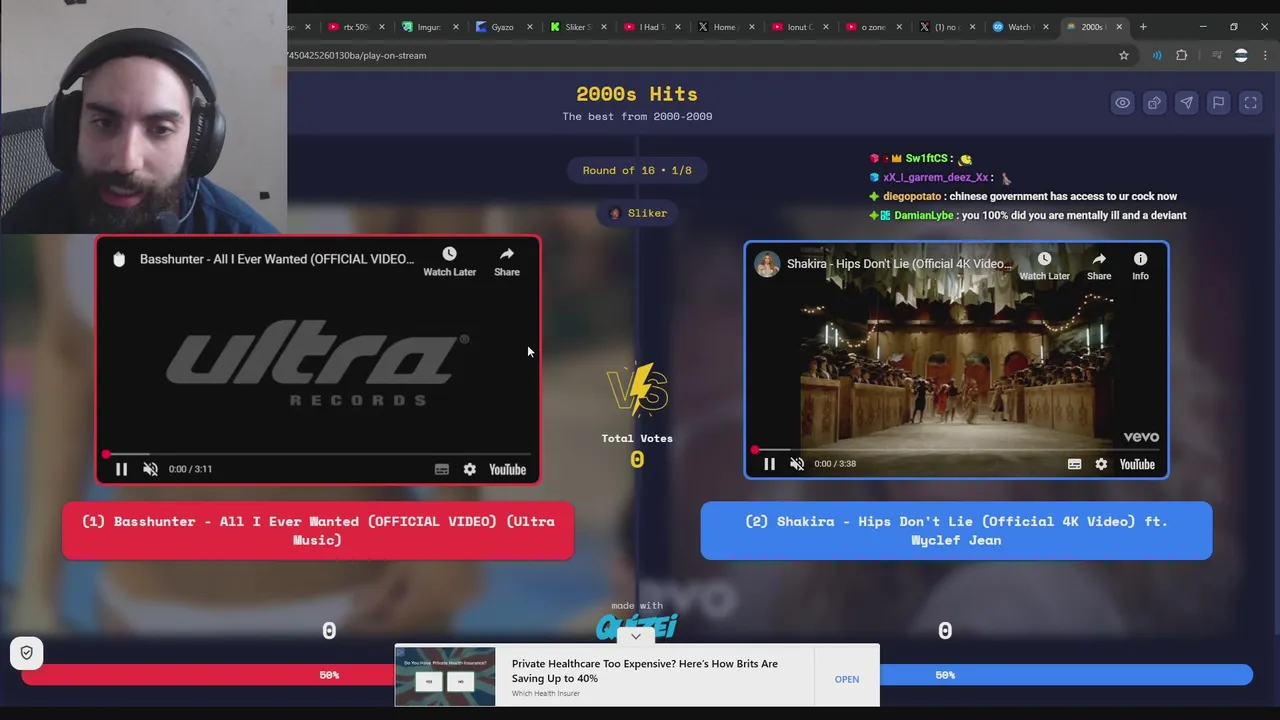This screenshot has height=720, width=1280.
Task: Close the Imgur tab
Action: [455, 27]
